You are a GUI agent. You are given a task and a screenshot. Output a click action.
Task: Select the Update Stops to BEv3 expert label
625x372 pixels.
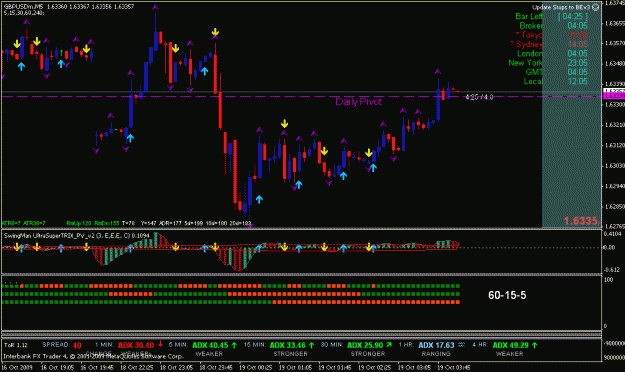(x=561, y=7)
